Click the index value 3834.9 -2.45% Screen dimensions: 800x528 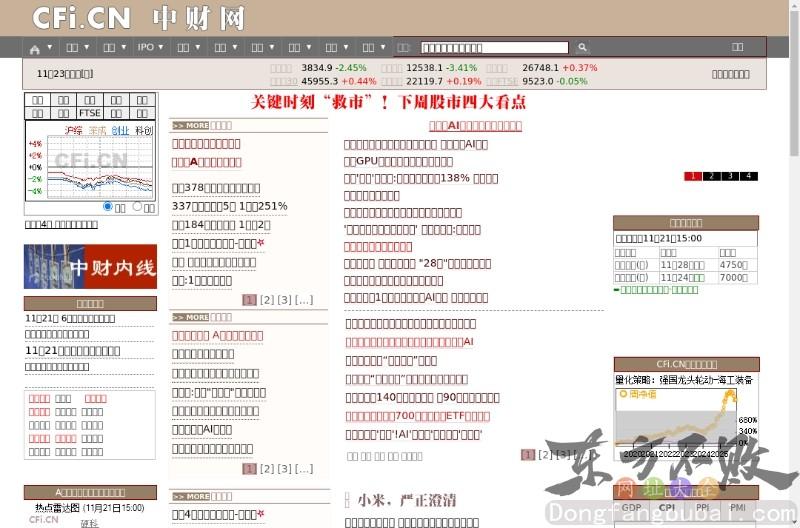tap(334, 68)
